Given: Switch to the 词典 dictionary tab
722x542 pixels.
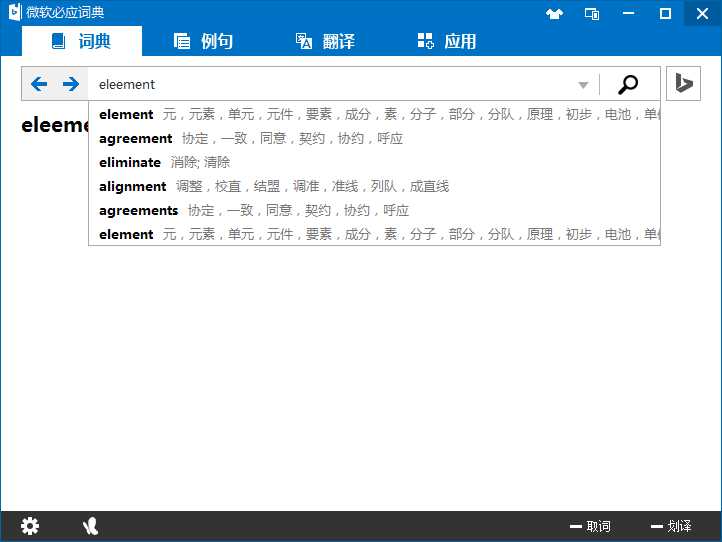Looking at the screenshot, I should (82, 41).
